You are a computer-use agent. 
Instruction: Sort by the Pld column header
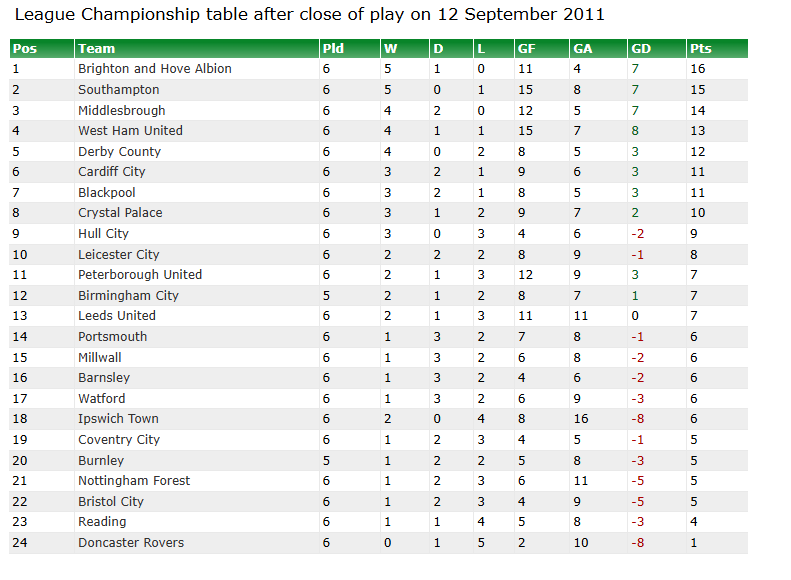333,48
